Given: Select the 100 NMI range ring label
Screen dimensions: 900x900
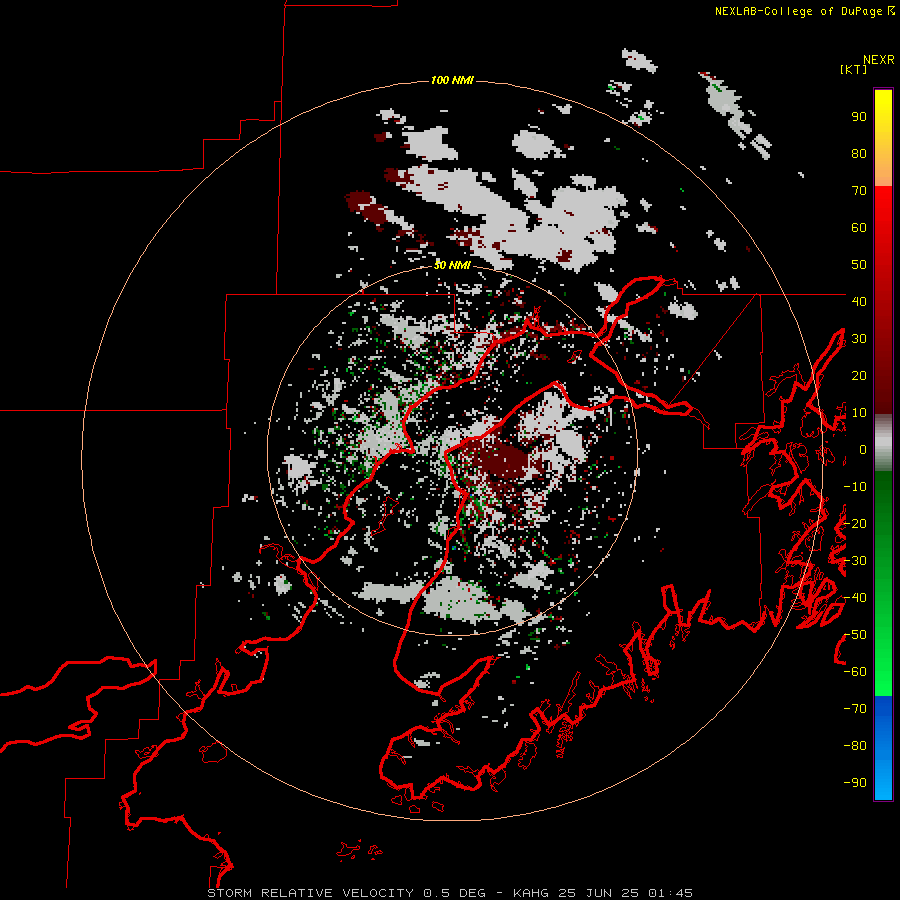Looking at the screenshot, I should [x=452, y=80].
